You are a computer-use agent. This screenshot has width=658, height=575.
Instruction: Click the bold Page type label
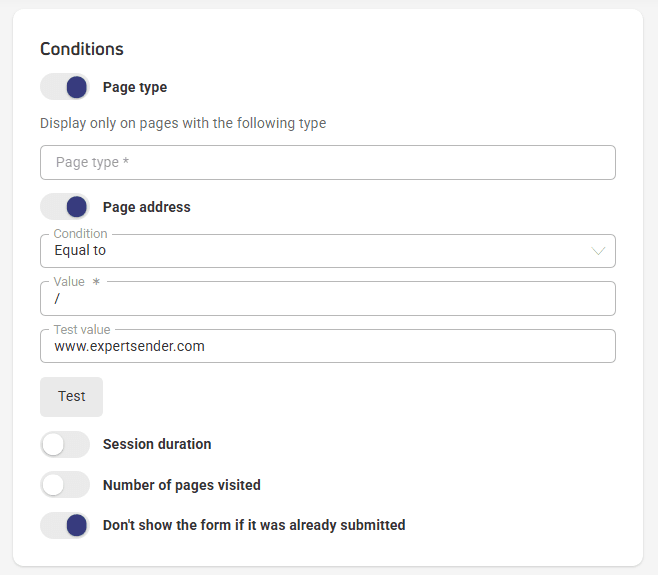click(x=135, y=87)
